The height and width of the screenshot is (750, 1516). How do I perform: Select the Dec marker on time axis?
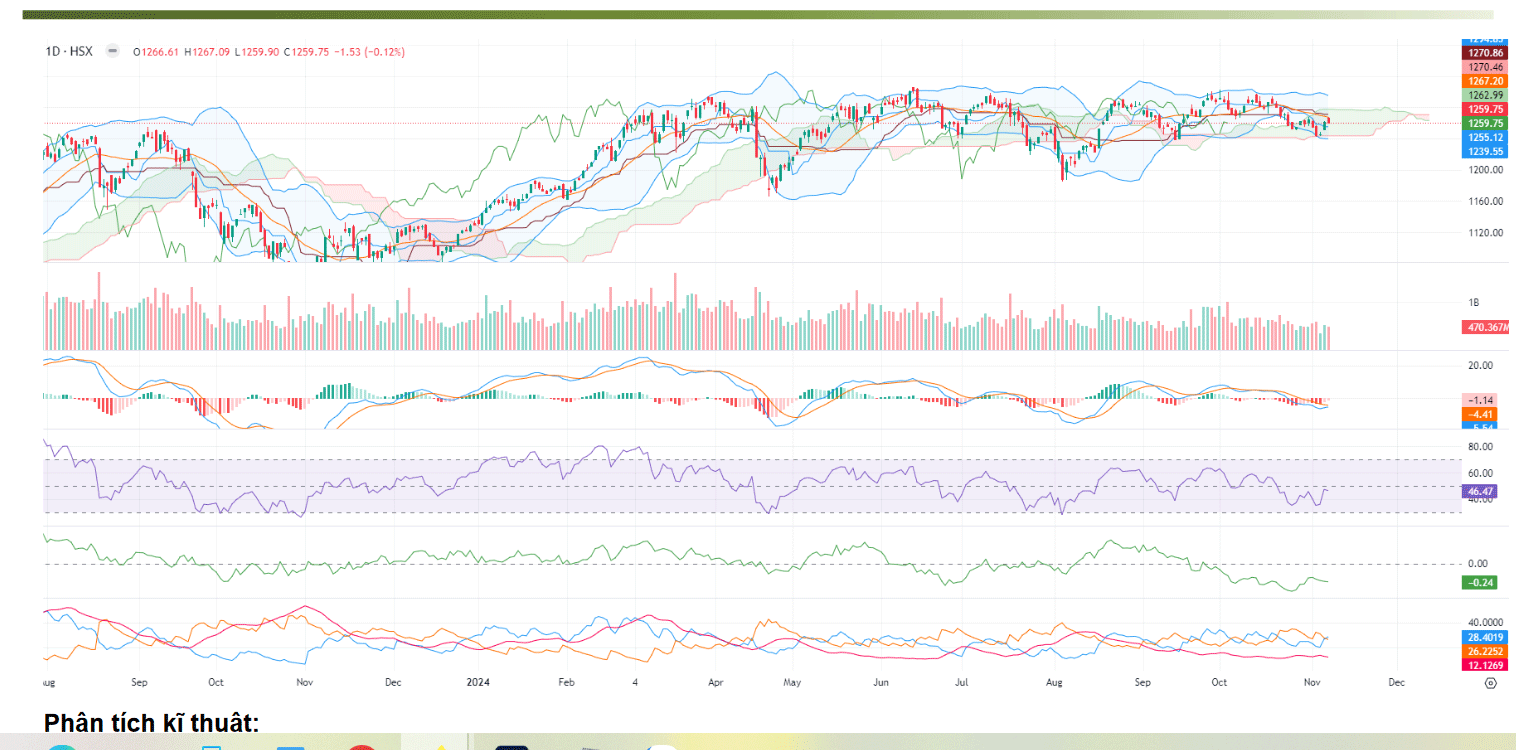pyautogui.click(x=1397, y=682)
